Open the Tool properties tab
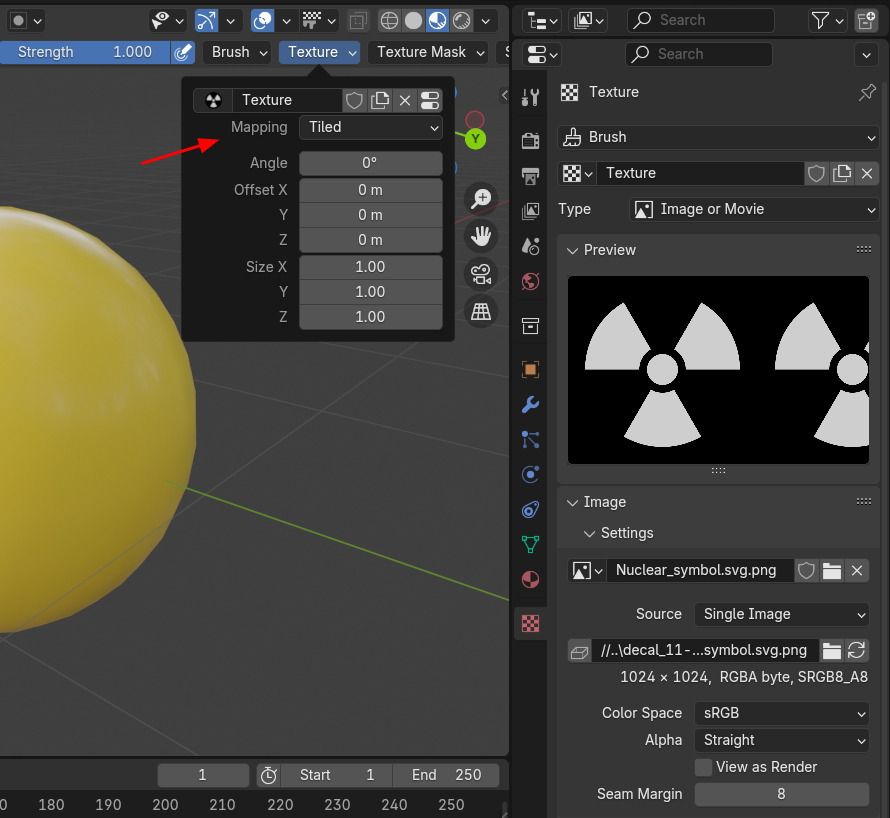This screenshot has height=818, width=890. pyautogui.click(x=530, y=98)
